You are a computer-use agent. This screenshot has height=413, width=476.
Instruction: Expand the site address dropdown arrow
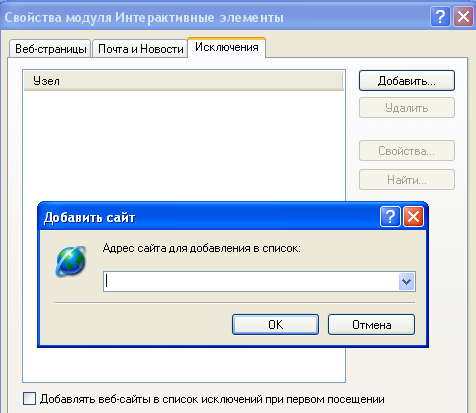pyautogui.click(x=406, y=282)
